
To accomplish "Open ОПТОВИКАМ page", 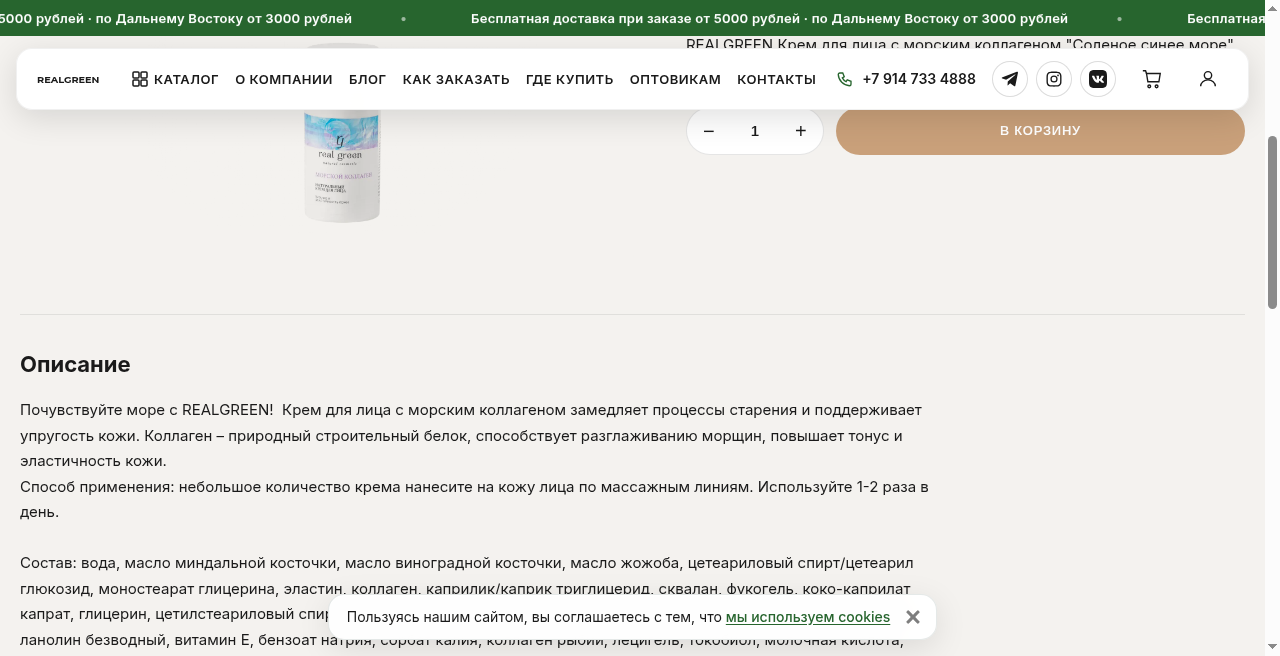I will 675,79.
